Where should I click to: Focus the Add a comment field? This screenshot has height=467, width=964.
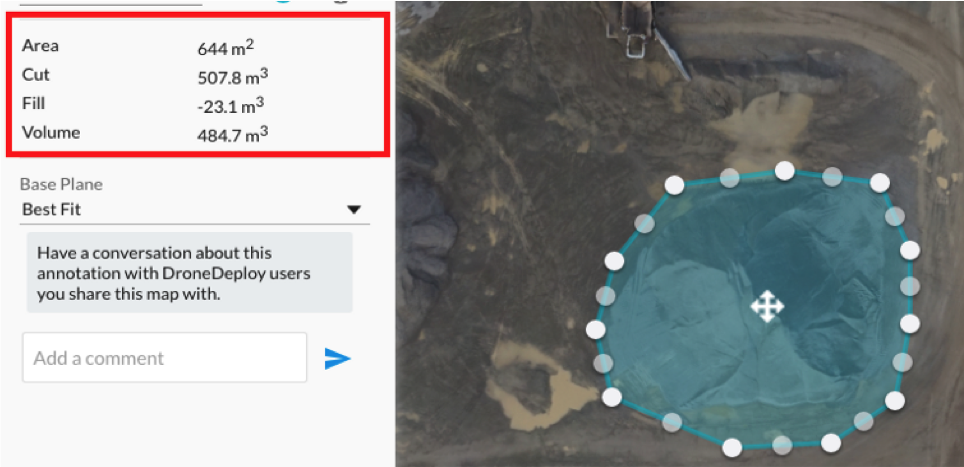pos(165,358)
